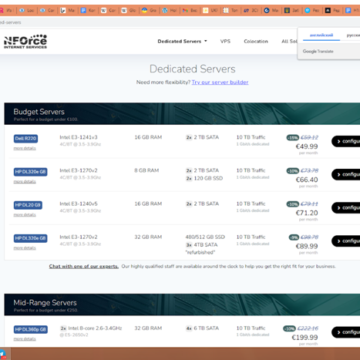
Task: Click the discount badge beside the €89.99 price
Action: (x=294, y=237)
